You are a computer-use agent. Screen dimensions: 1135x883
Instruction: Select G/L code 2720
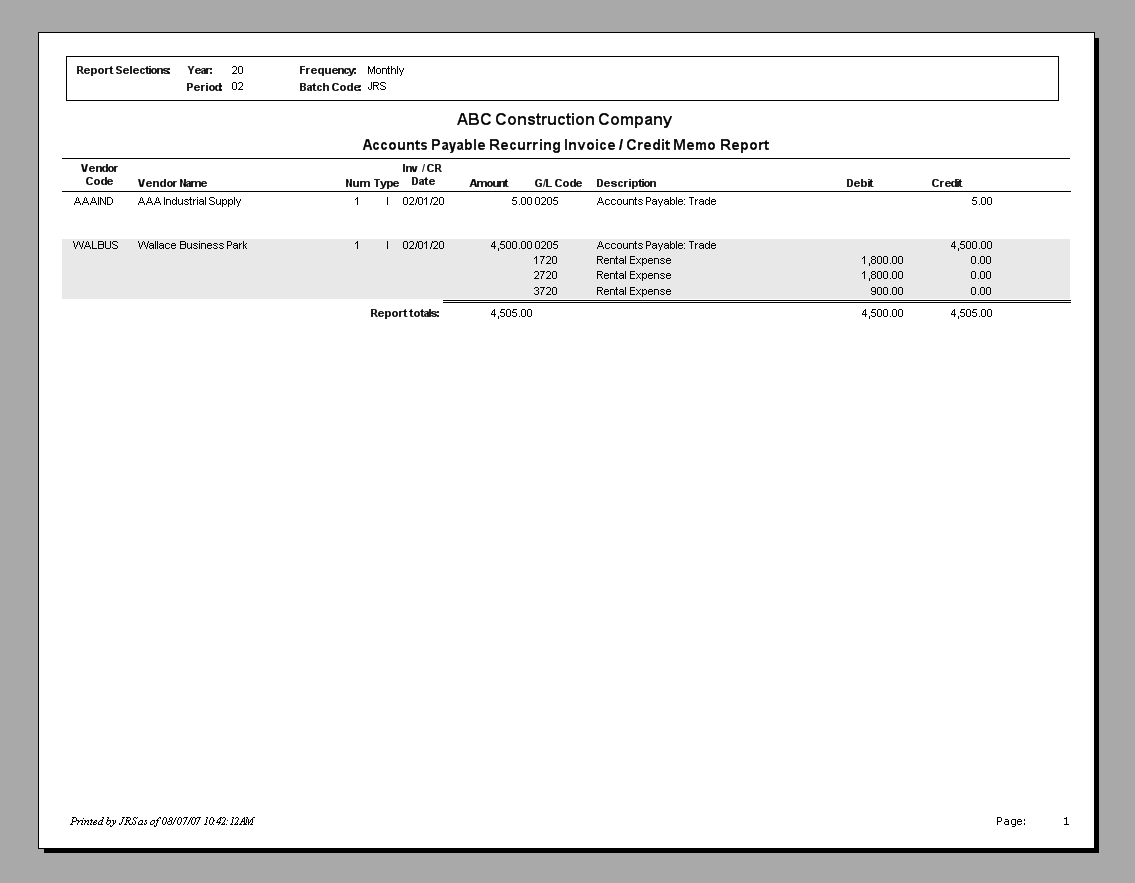click(x=546, y=276)
